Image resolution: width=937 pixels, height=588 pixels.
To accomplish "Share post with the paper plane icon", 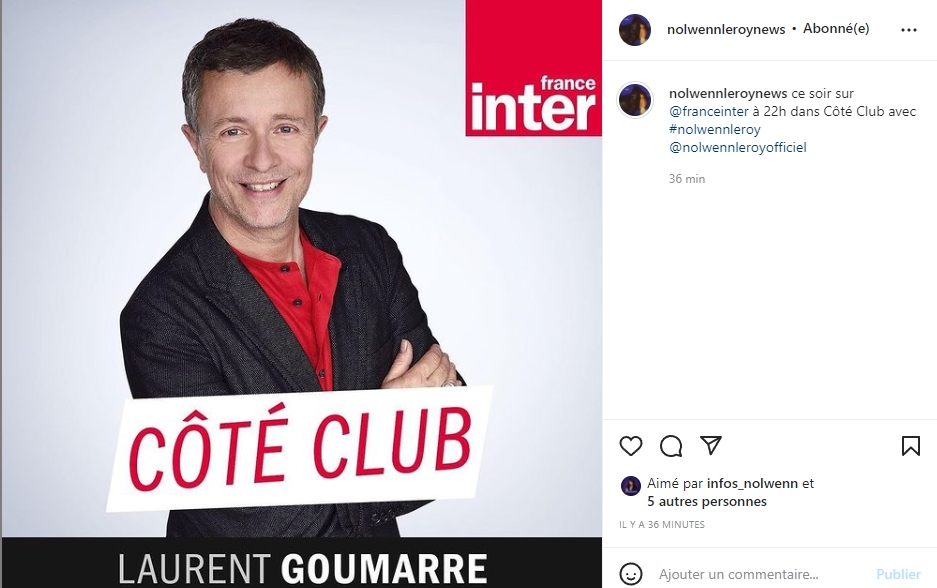I will [711, 445].
